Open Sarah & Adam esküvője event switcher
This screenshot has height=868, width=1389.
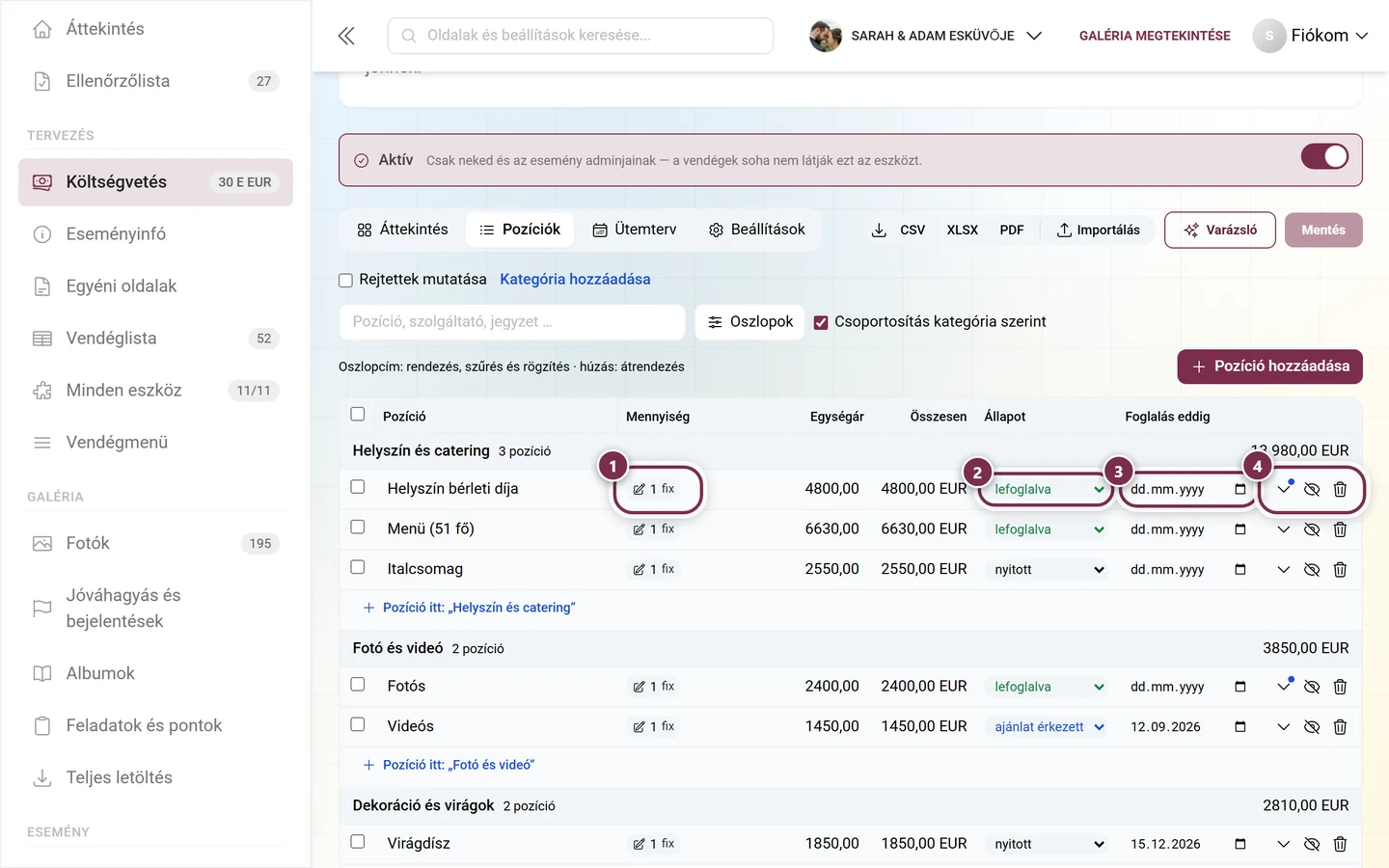tap(926, 36)
